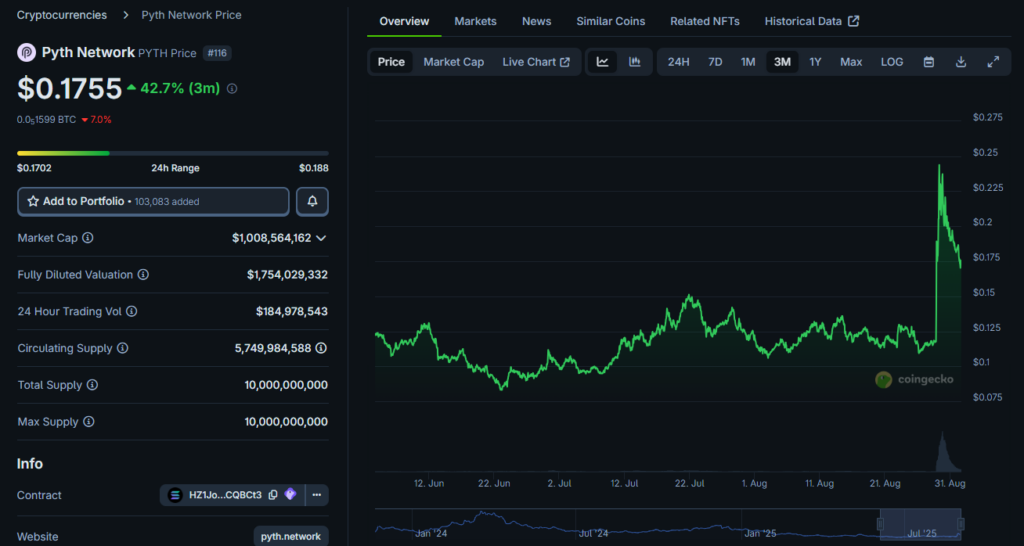Open info tooltip for 24 Hour Trading Vol
The width and height of the screenshot is (1024, 546).
tap(131, 312)
